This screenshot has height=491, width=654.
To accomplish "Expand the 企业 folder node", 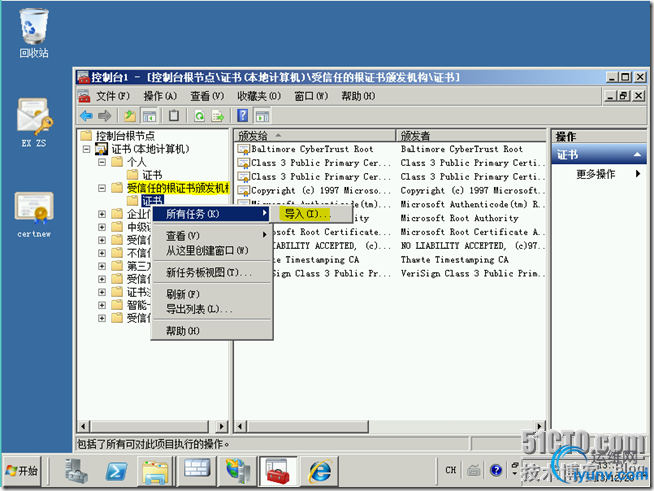I will 102,214.
